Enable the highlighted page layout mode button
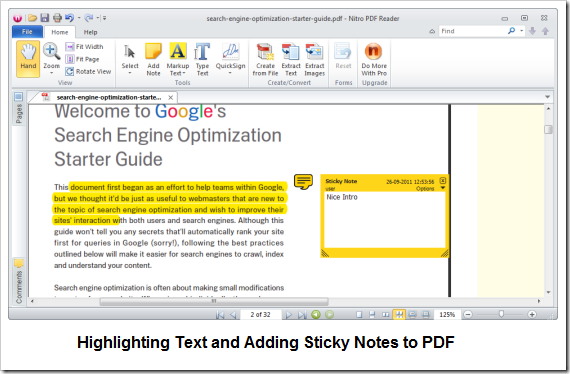The width and height of the screenshot is (570, 374). point(399,314)
